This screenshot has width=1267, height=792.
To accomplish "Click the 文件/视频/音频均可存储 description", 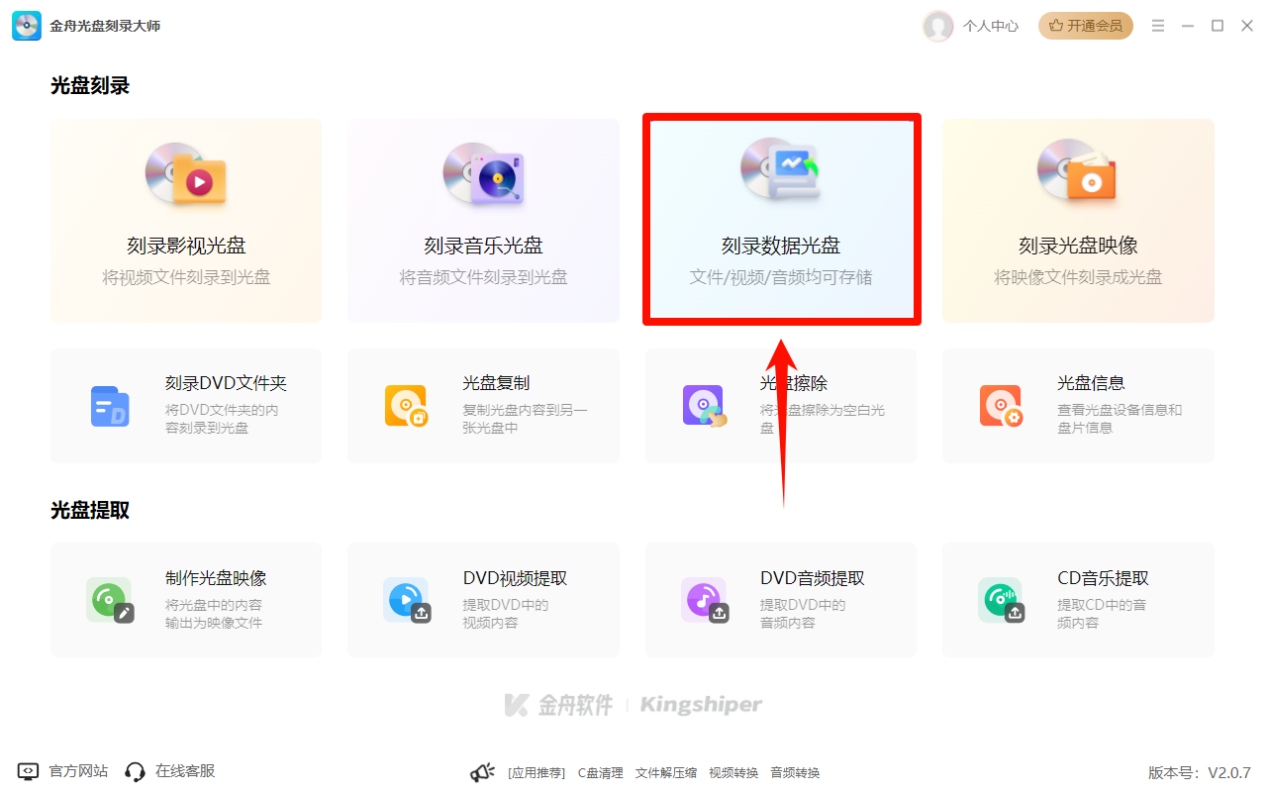I will coord(780,277).
